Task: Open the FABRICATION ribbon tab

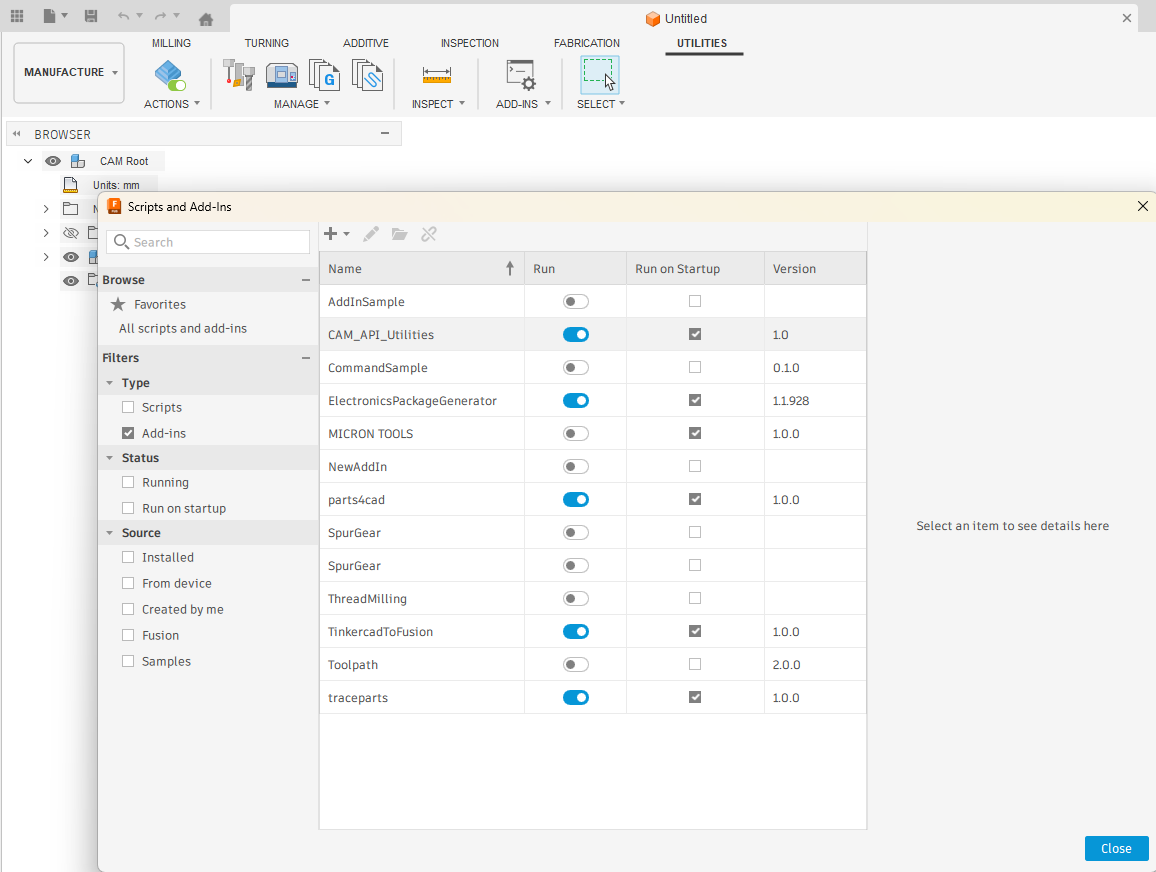Action: (587, 43)
